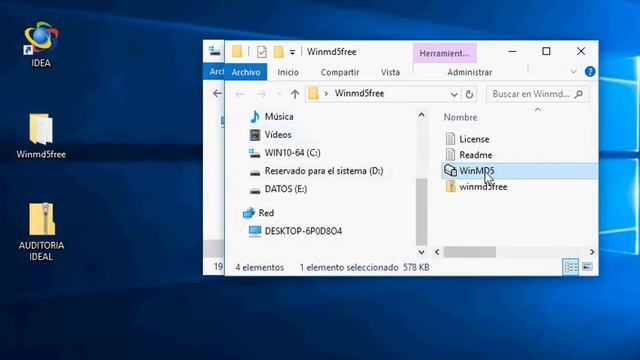Open the Archivo menu tab

click(246, 72)
